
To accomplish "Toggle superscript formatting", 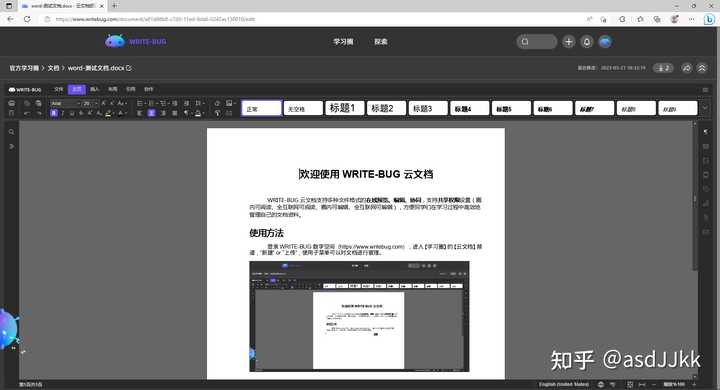I will [x=90, y=113].
